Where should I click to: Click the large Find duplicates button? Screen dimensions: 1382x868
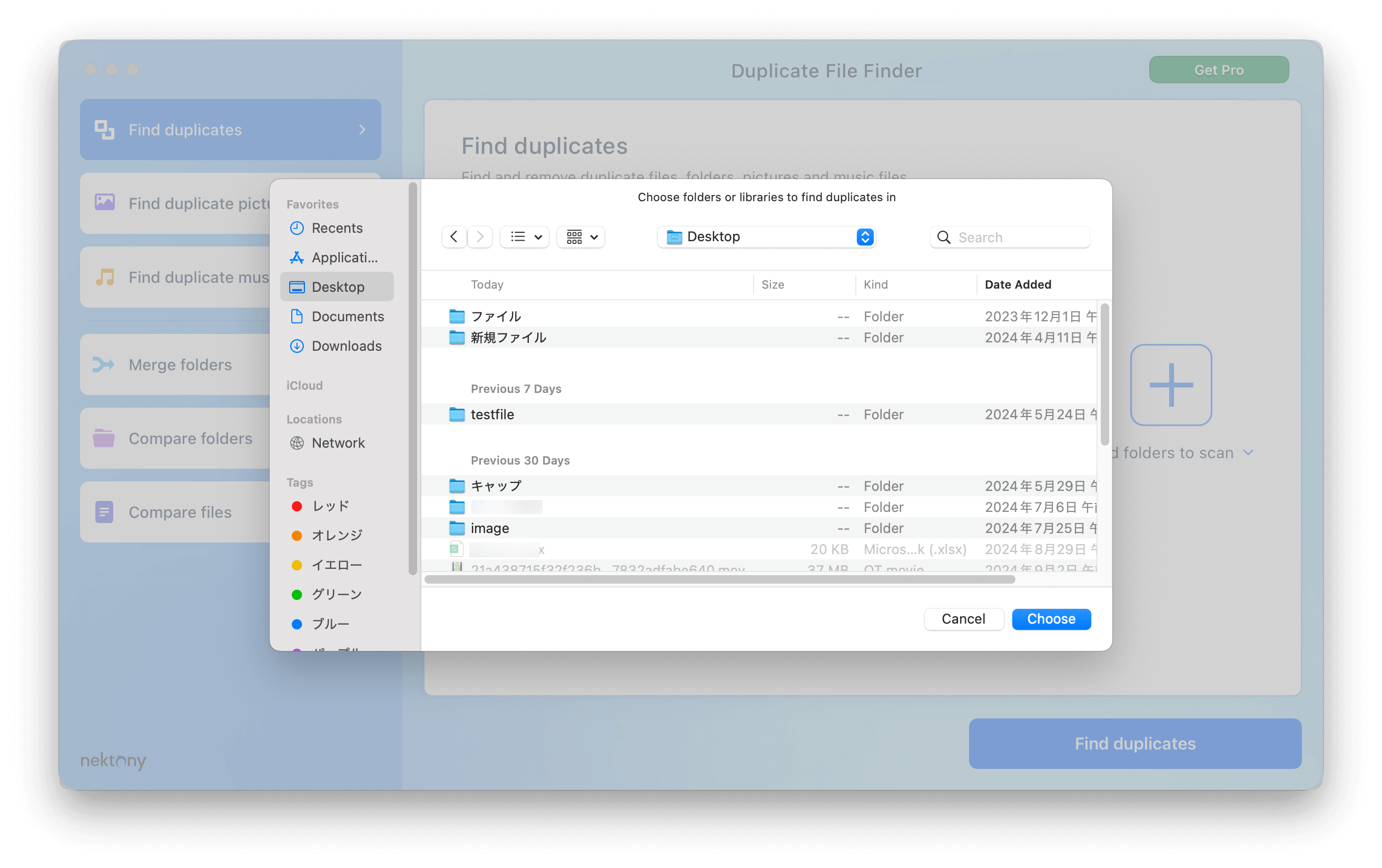[x=1134, y=743]
